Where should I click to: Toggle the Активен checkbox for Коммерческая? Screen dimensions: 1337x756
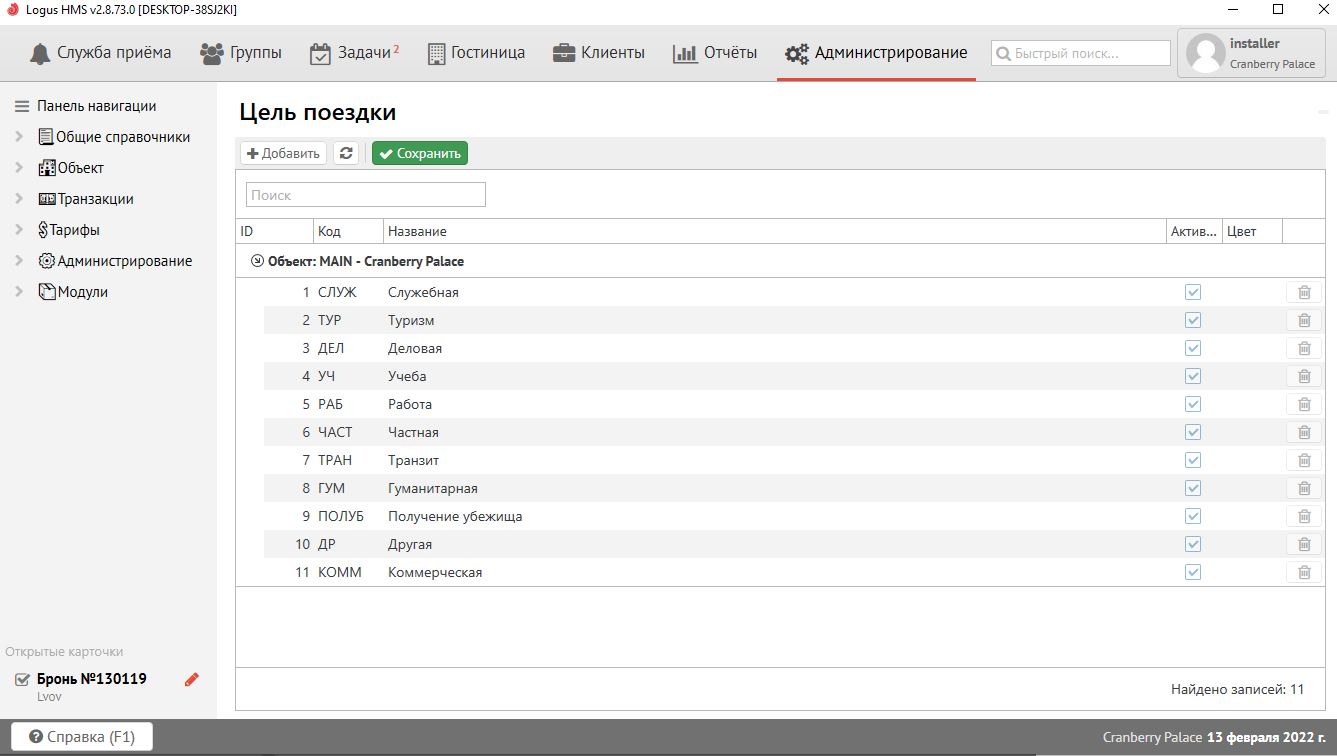(1193, 572)
